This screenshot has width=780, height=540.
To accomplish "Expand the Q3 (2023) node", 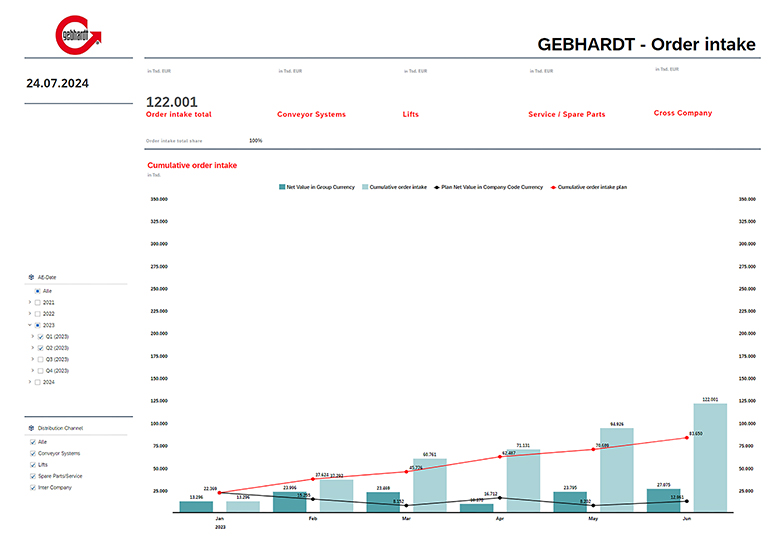I will (x=33, y=359).
